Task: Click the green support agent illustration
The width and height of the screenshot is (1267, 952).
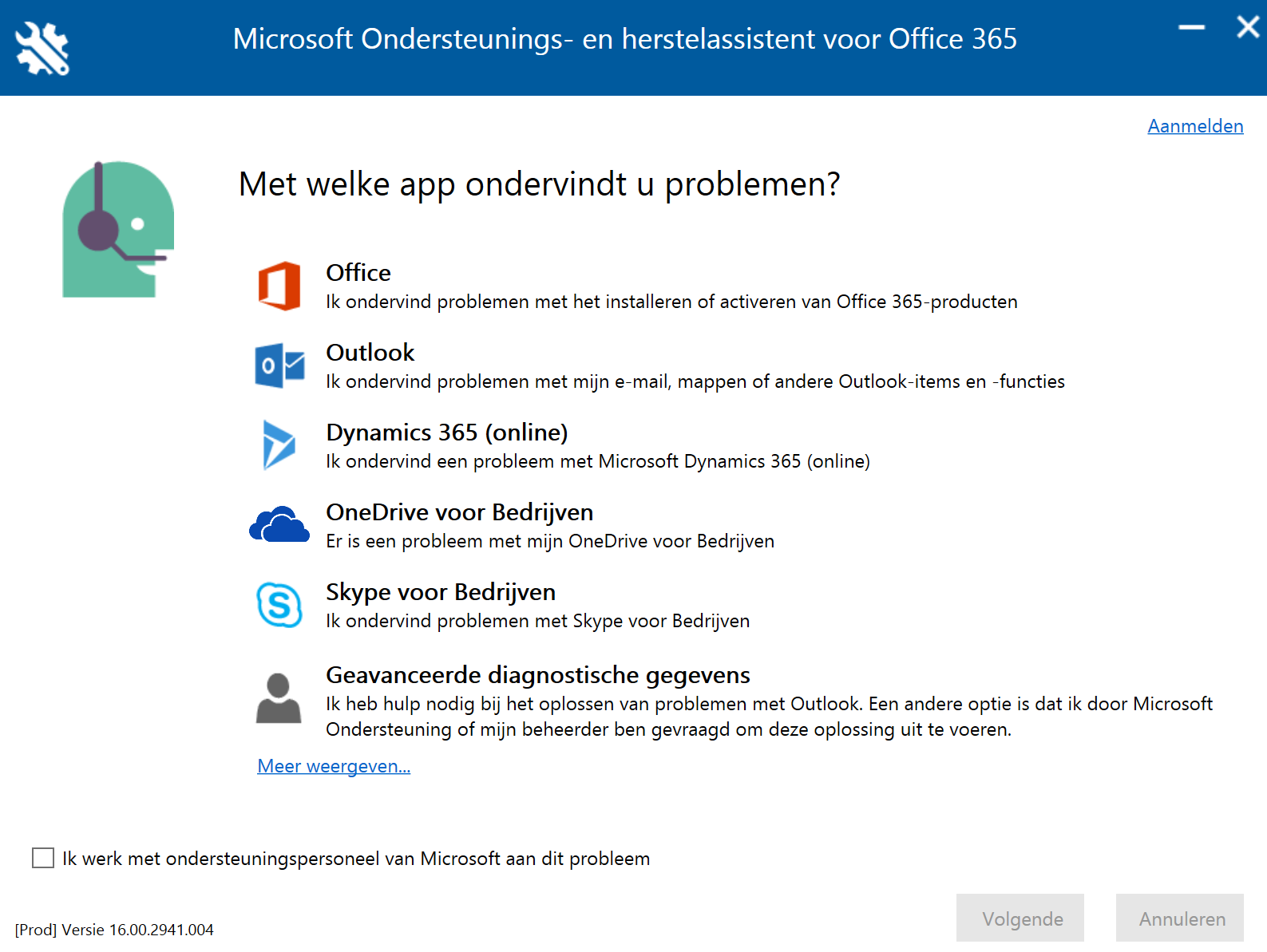Action: click(x=117, y=229)
